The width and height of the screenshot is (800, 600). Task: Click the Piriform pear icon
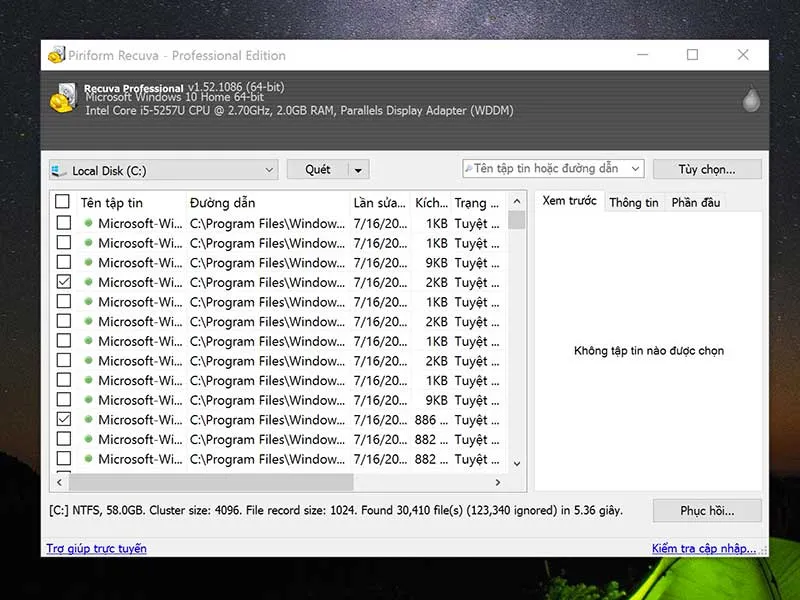[750, 99]
